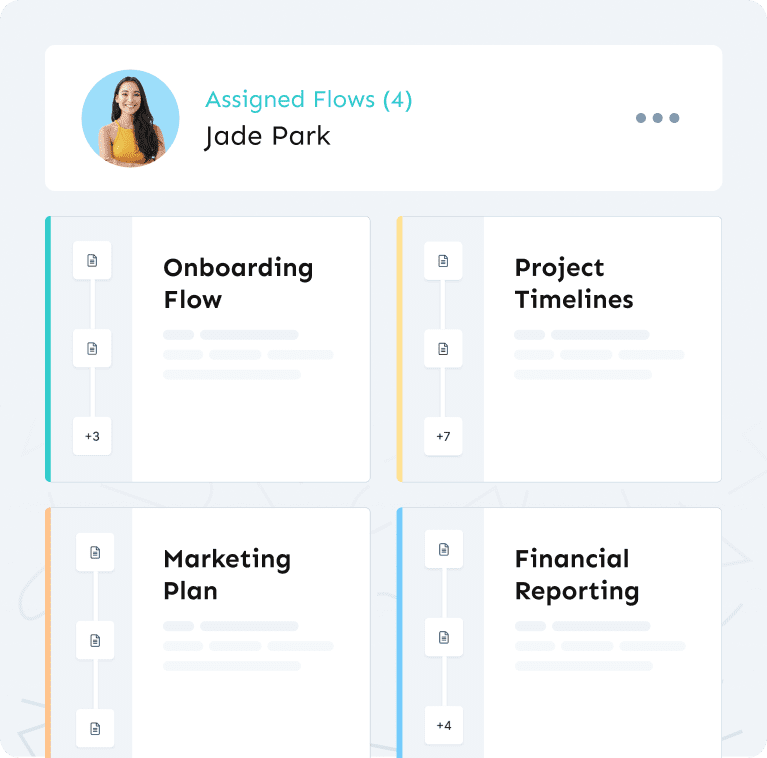Expand the +3 more steps in Onboarding Flow
This screenshot has width=767, height=758.
pyautogui.click(x=92, y=436)
